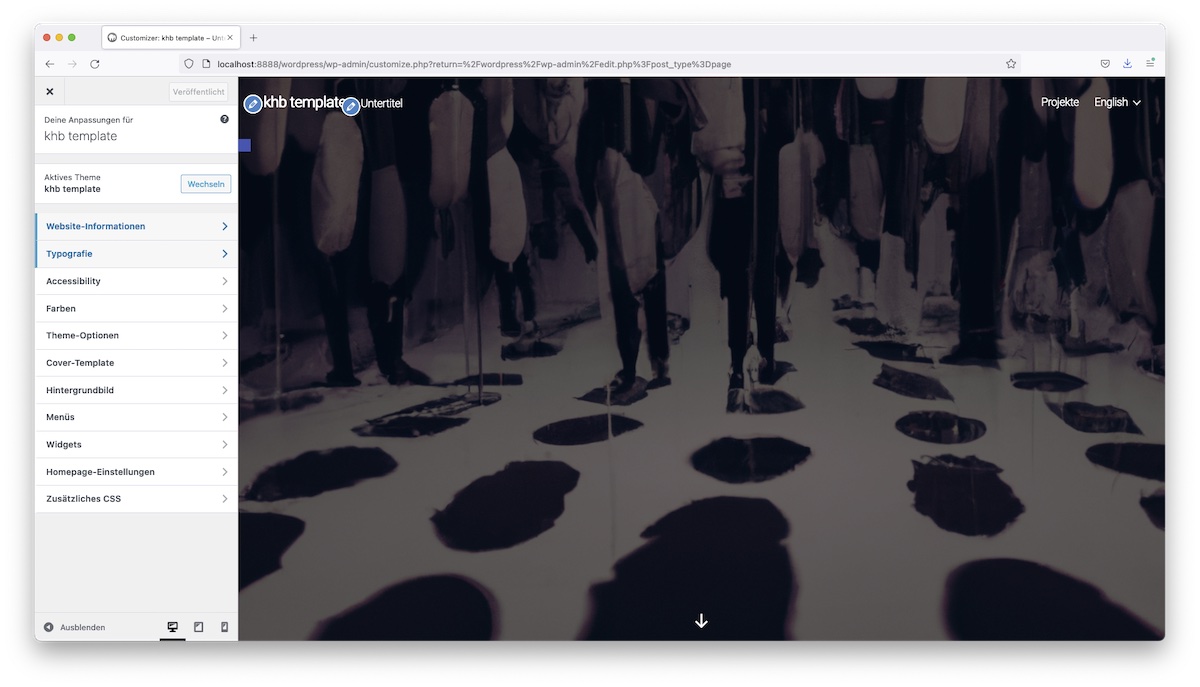
Task: Open the Website-Informationen section
Action: (137, 226)
